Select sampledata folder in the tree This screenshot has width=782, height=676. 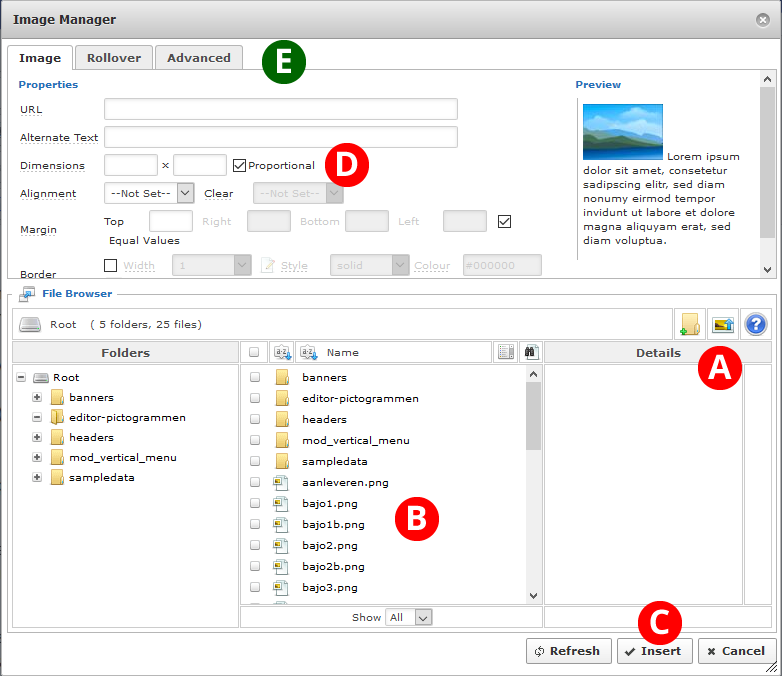point(102,477)
